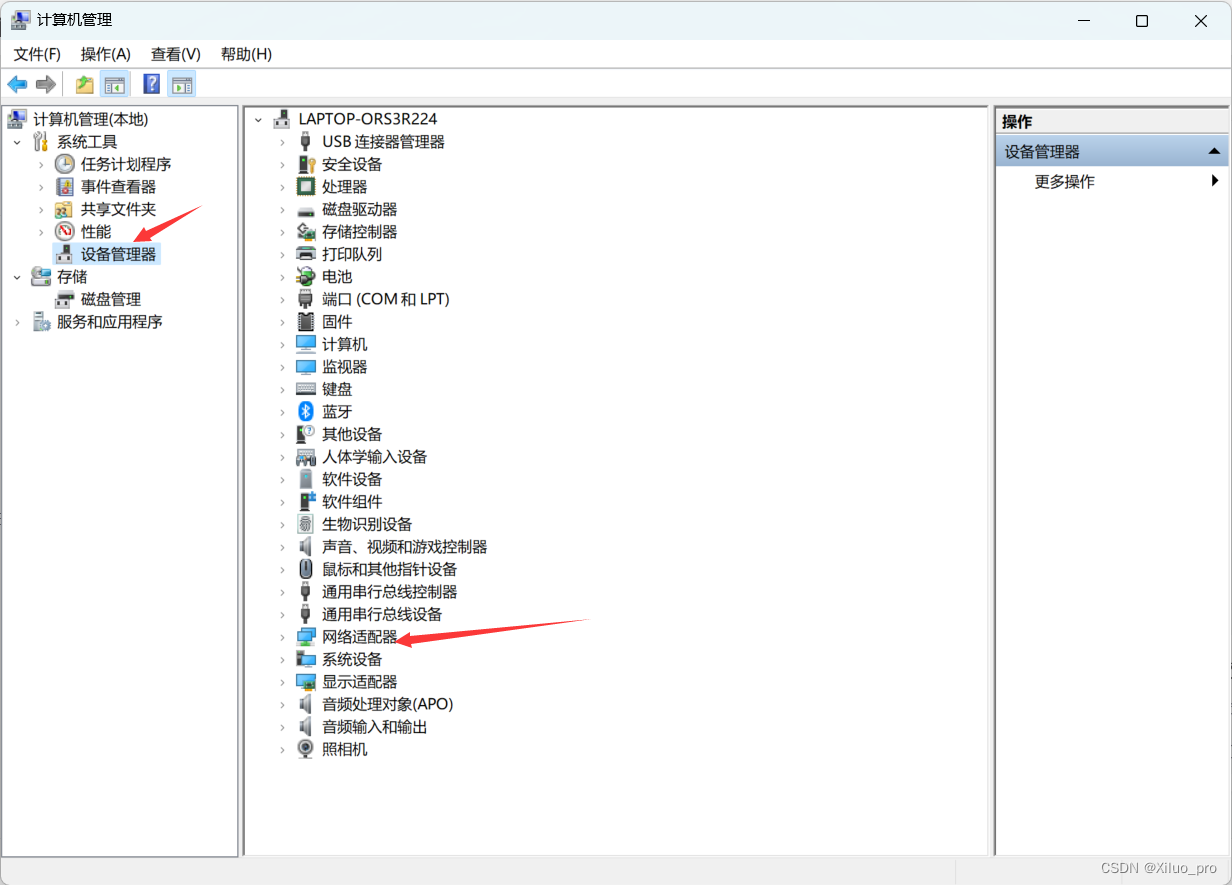
Task: Expand the 端口 (COM 和 LPT) node
Action: point(282,299)
